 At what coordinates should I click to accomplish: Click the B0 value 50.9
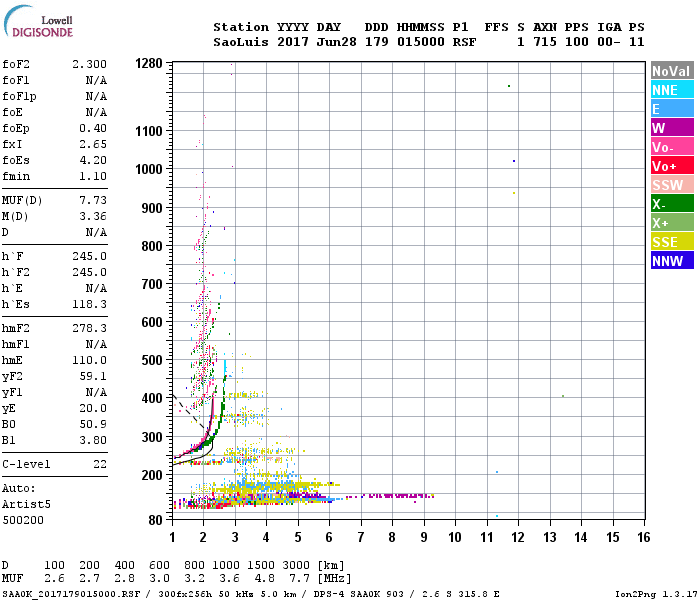[x=93, y=425]
